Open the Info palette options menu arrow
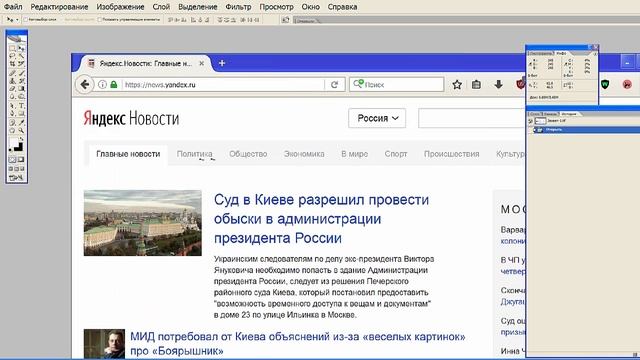The image size is (640, 360). 595,54
